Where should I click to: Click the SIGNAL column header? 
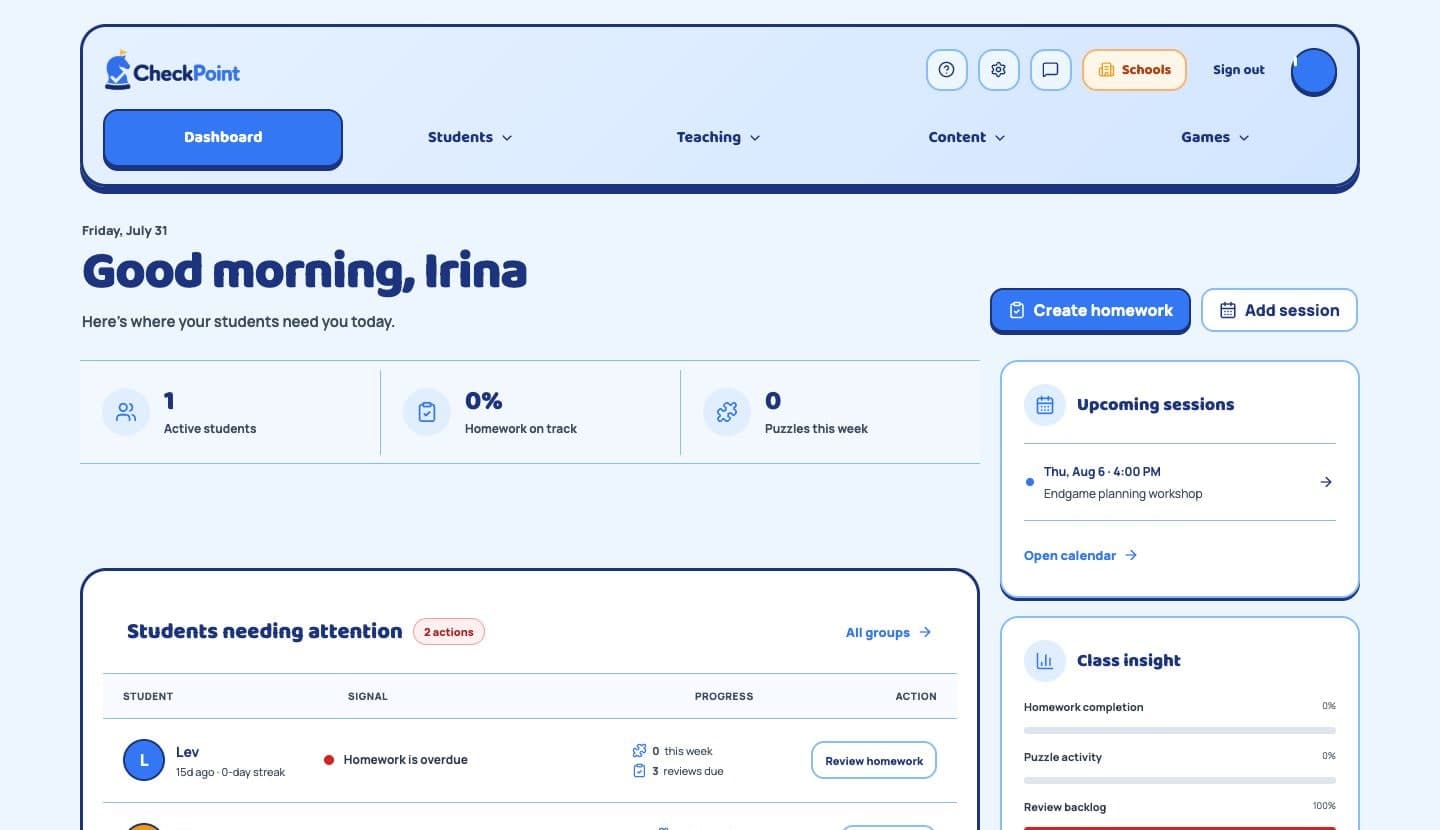[368, 697]
